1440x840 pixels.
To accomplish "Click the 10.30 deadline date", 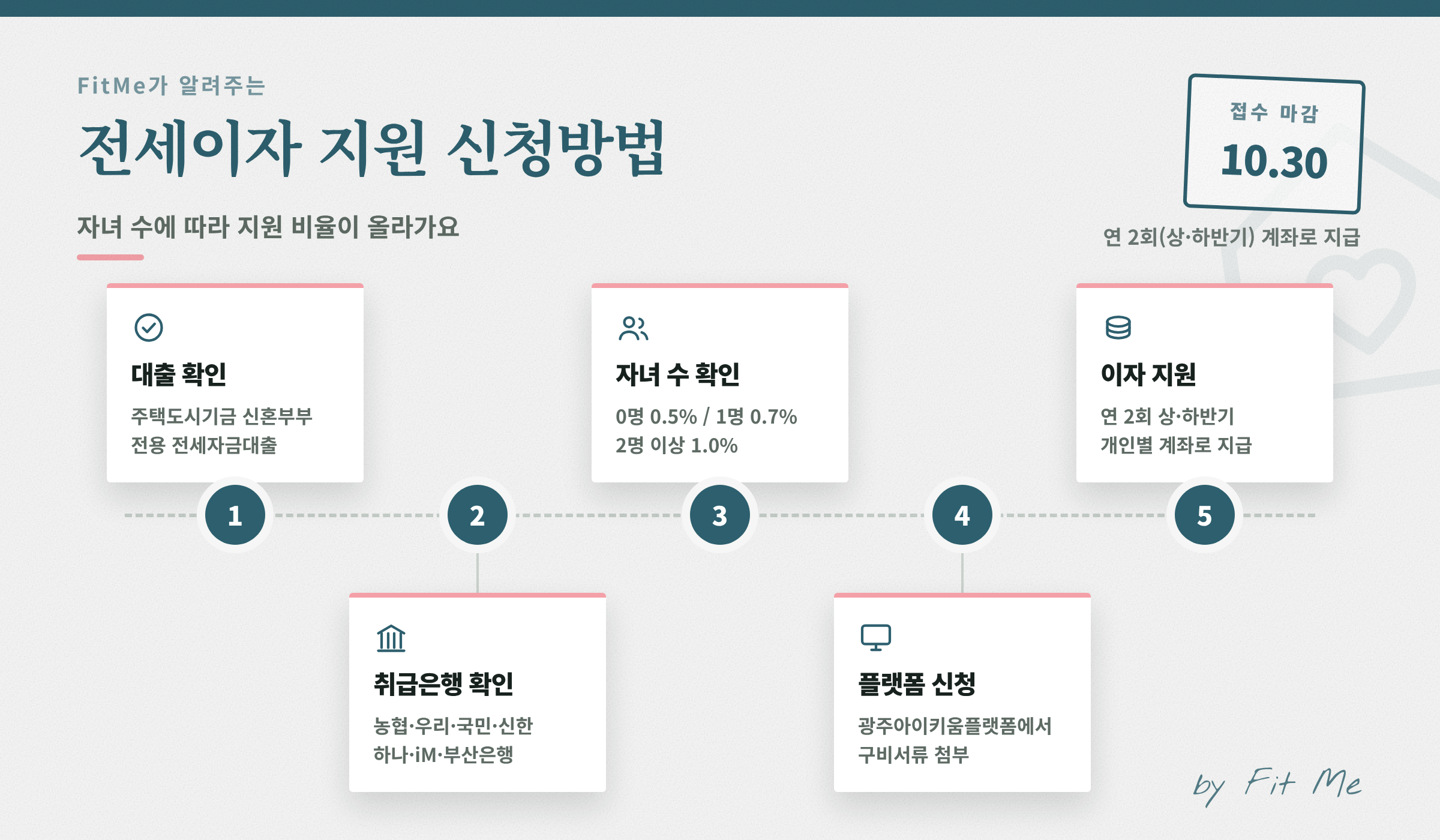I will pyautogui.click(x=1274, y=161).
